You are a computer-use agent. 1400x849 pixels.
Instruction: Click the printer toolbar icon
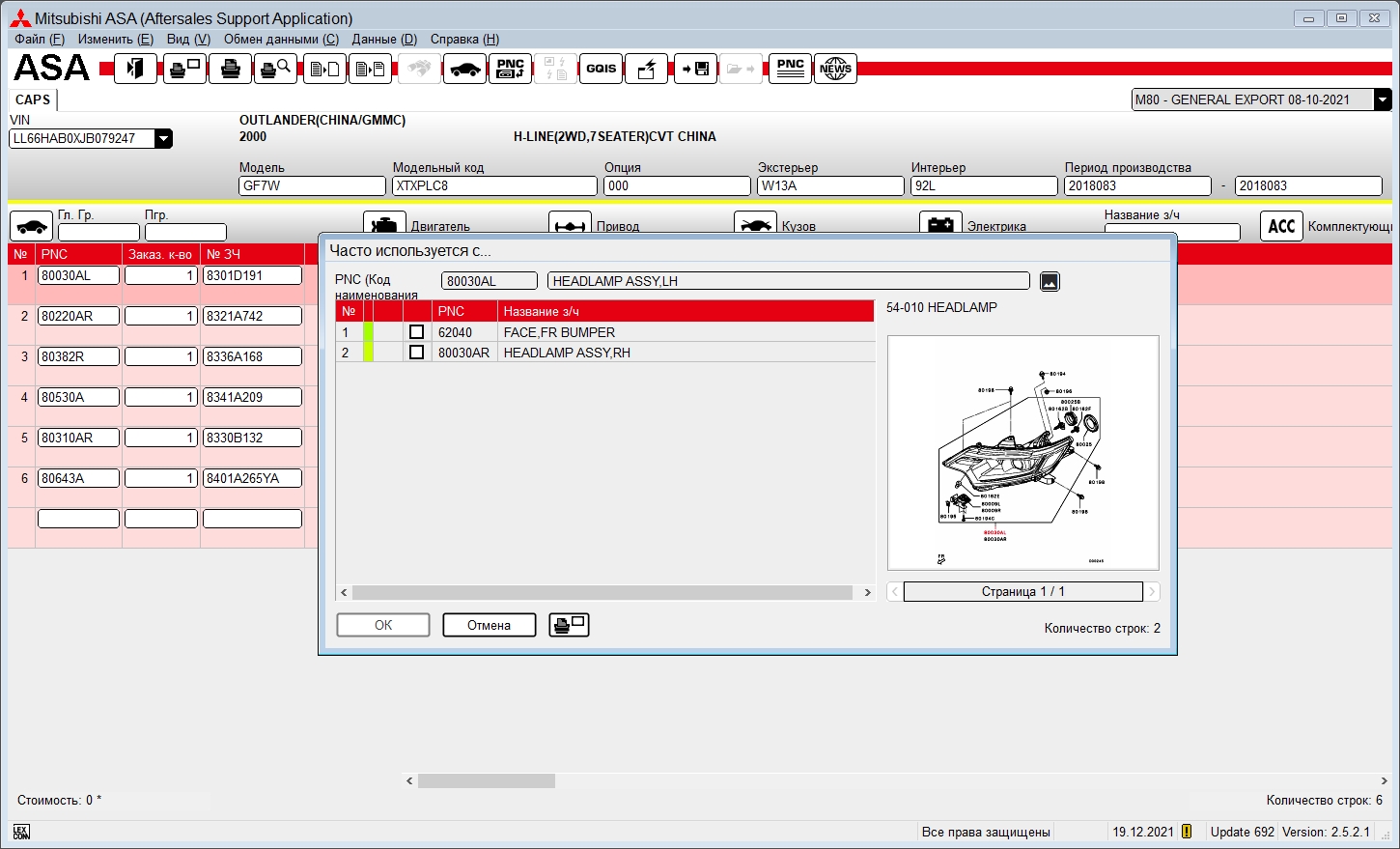pos(230,69)
